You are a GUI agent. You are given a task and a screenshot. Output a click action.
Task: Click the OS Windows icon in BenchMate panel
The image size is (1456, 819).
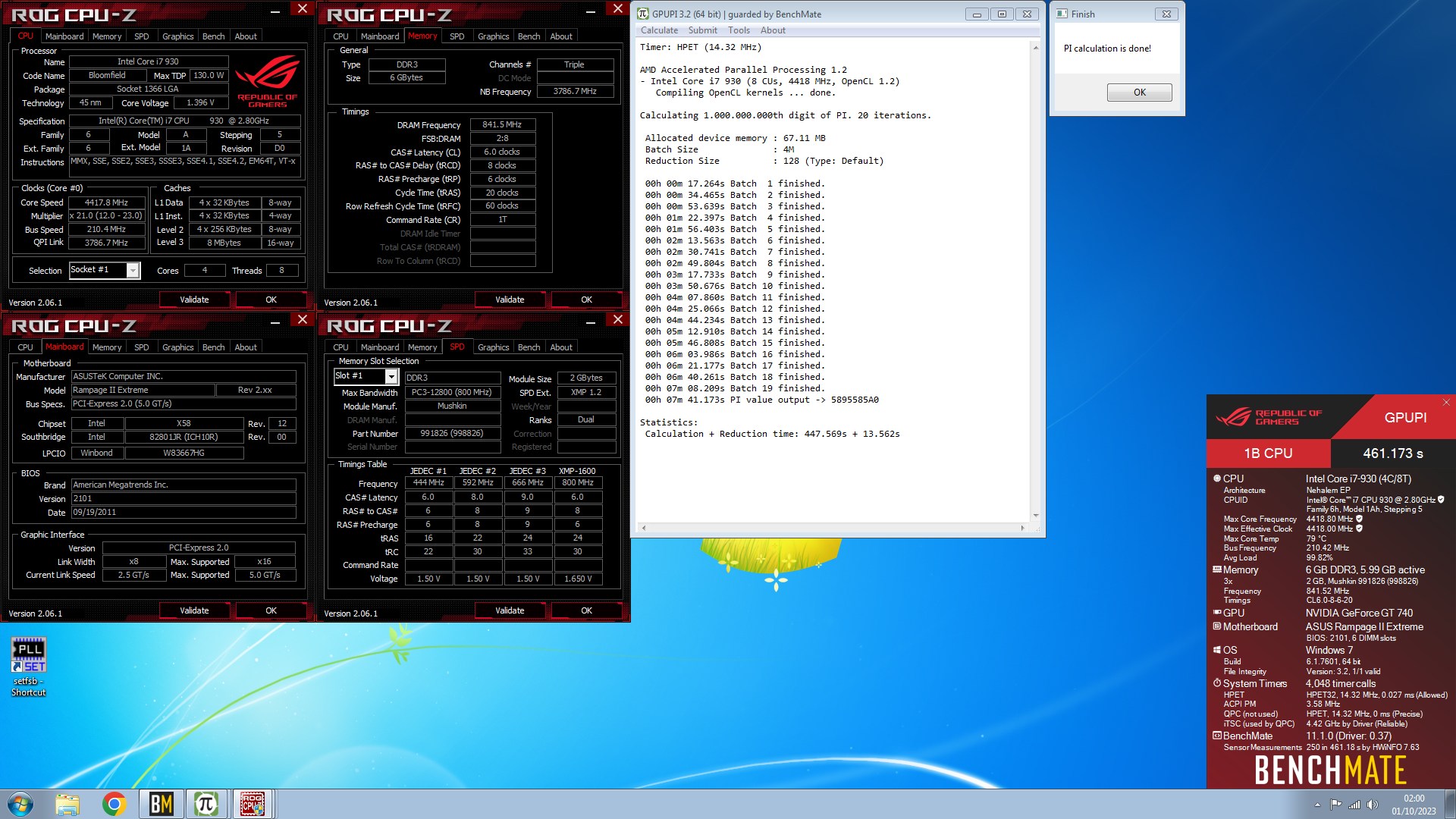pos(1217,650)
